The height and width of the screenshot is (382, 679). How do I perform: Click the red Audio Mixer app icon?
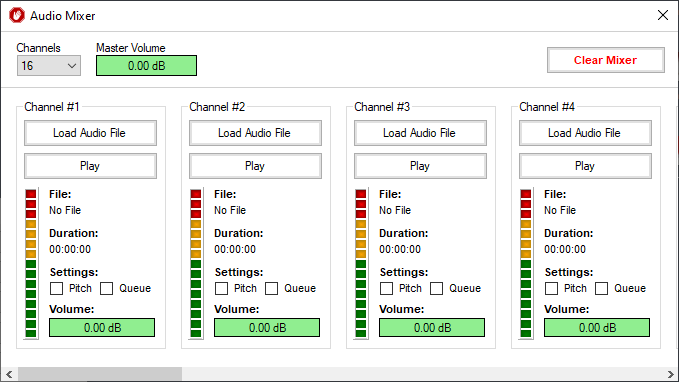point(17,16)
